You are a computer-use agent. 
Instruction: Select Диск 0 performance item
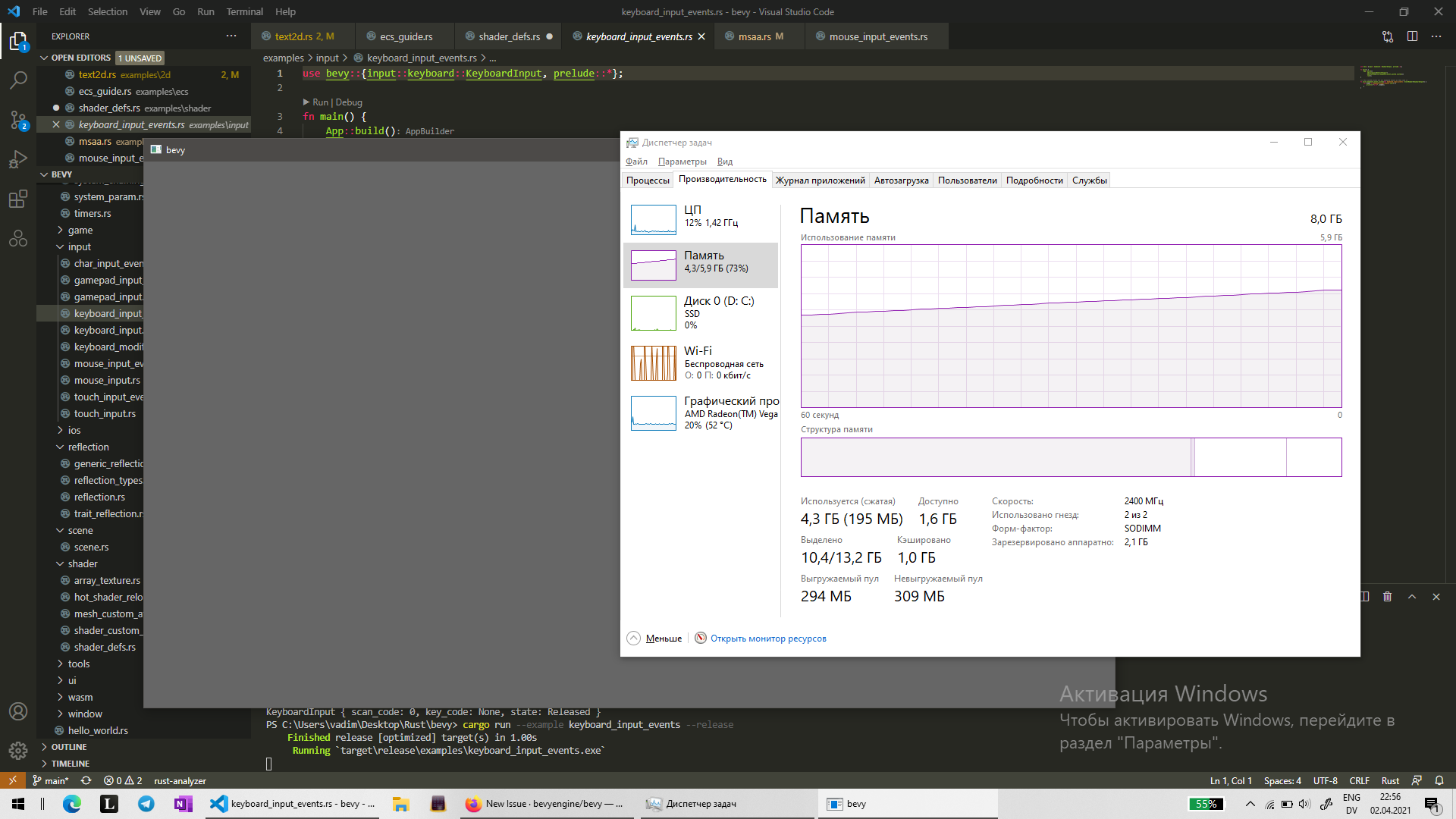701,312
